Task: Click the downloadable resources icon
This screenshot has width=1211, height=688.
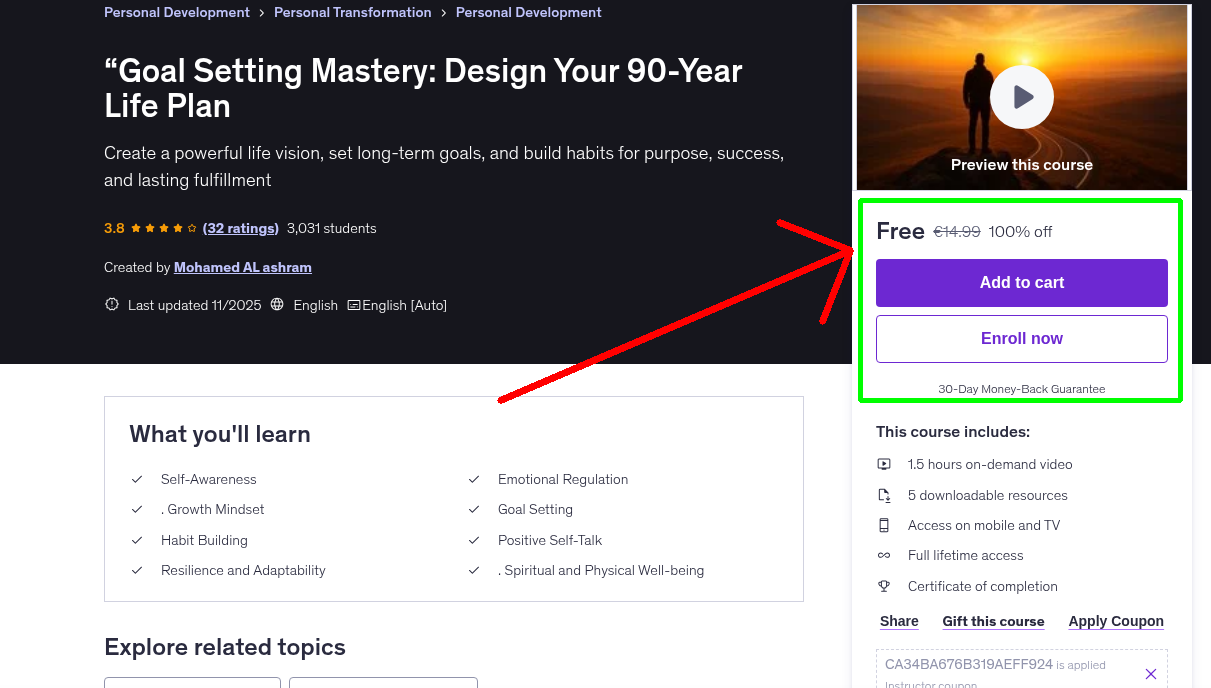Action: pyautogui.click(x=884, y=494)
